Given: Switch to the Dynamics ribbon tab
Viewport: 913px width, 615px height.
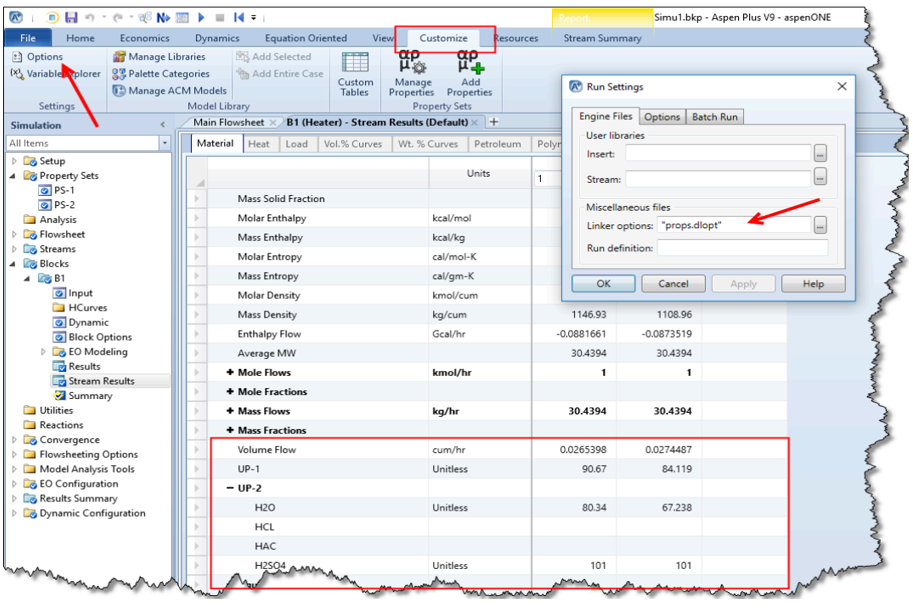Looking at the screenshot, I should pyautogui.click(x=217, y=38).
